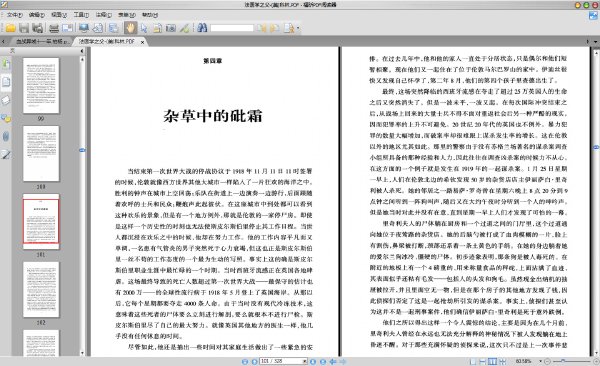The height and width of the screenshot is (366, 600).
Task: Open the second menu in menu bar
Action: [x=37, y=15]
